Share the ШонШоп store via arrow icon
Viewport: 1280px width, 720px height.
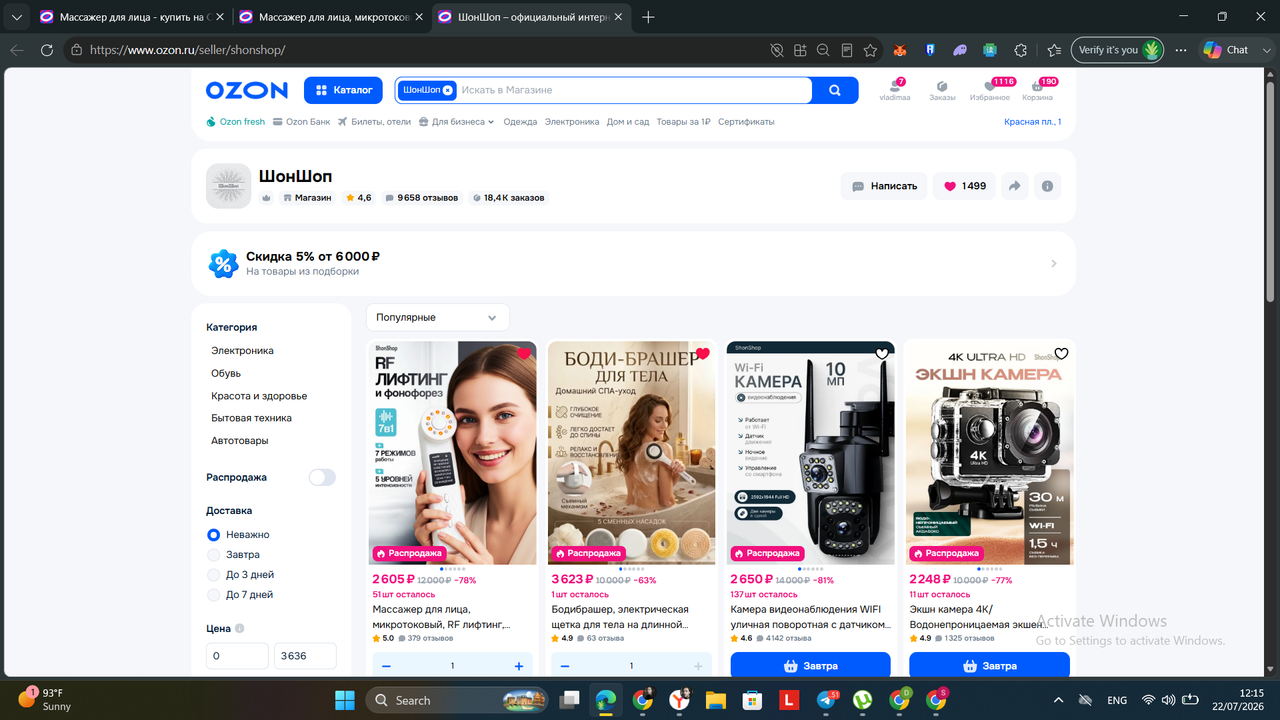pos(1014,186)
